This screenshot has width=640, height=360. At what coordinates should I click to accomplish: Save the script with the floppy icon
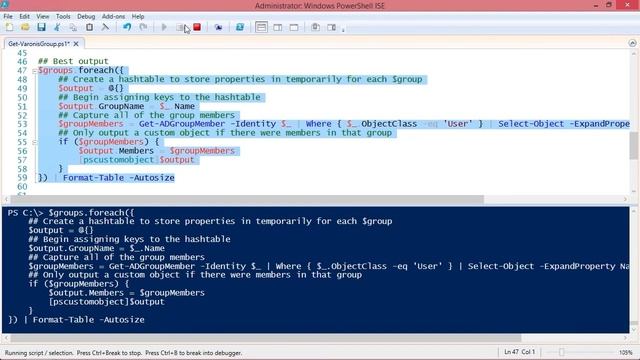[41, 27]
